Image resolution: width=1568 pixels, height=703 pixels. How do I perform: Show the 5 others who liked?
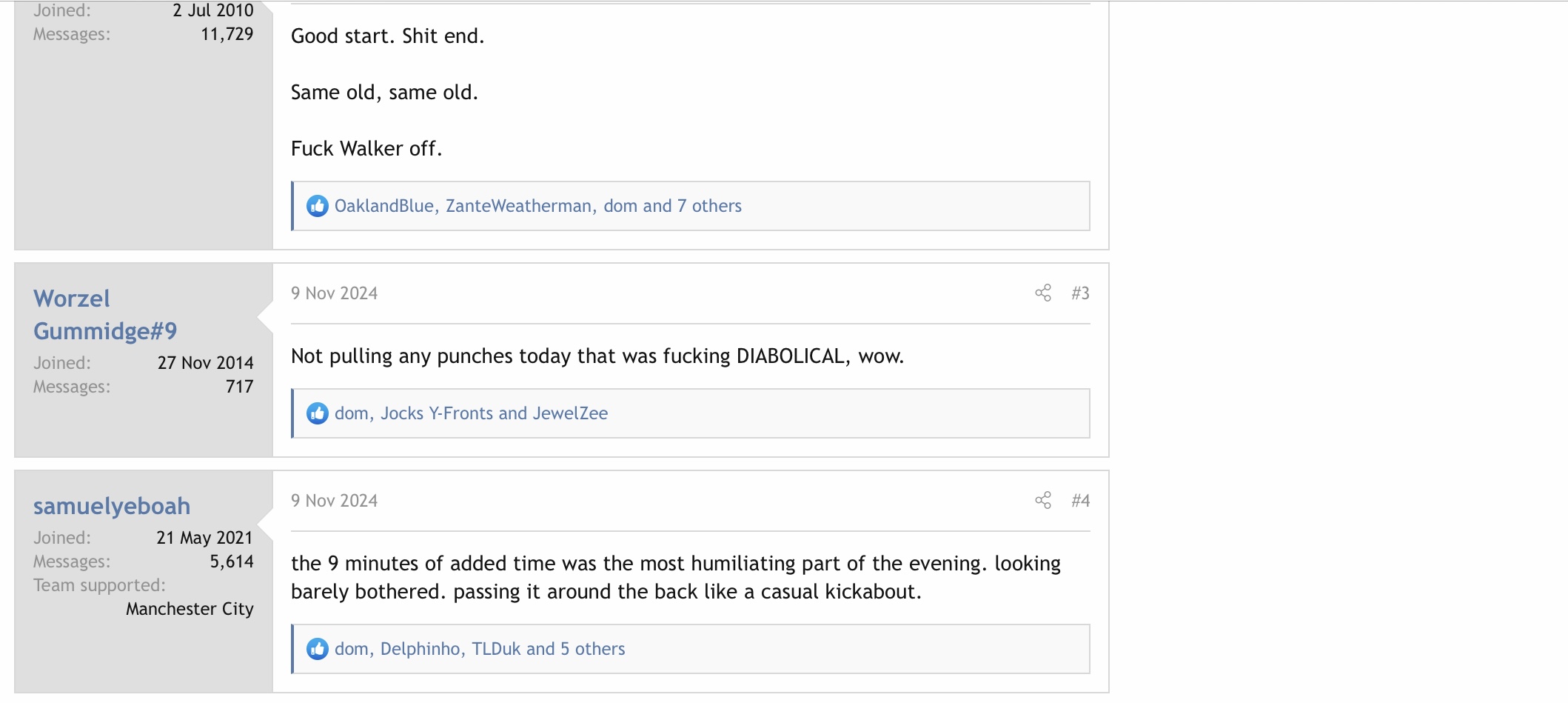coord(592,649)
